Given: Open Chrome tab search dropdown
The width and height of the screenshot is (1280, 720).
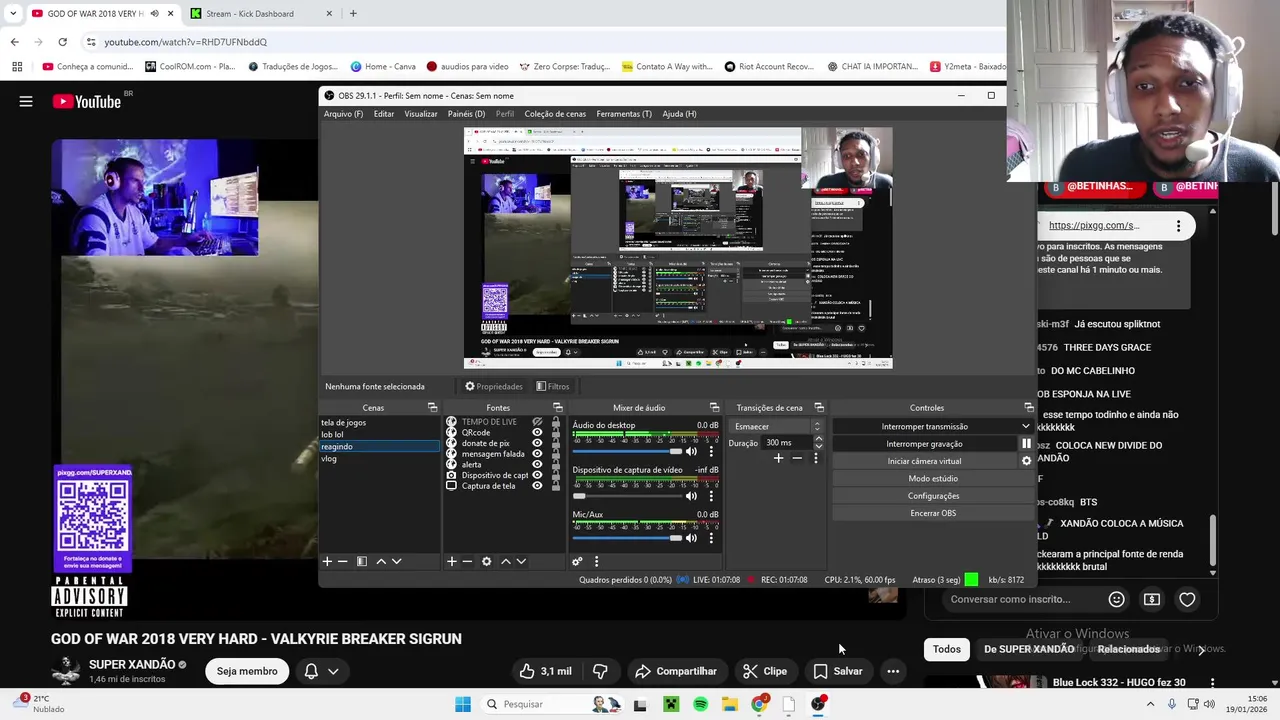Looking at the screenshot, I should [13, 14].
